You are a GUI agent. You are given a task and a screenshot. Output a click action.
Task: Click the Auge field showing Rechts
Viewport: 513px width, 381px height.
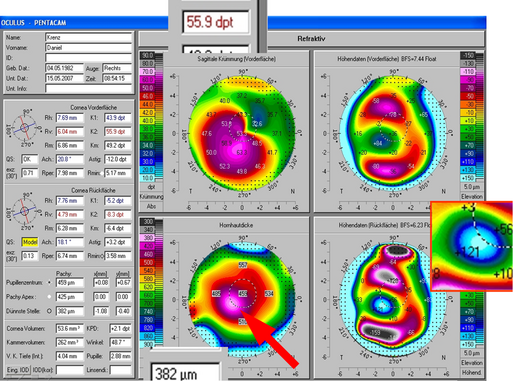[x=117, y=68]
